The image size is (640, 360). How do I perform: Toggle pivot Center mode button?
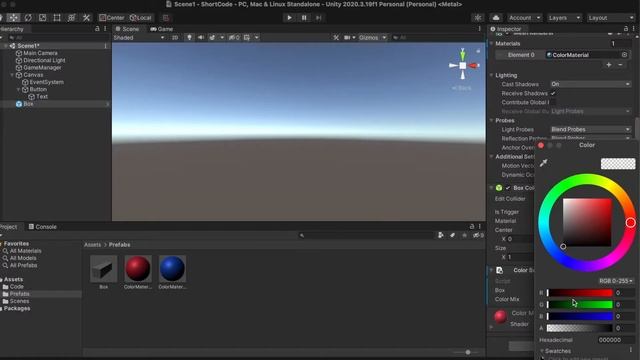pos(111,18)
